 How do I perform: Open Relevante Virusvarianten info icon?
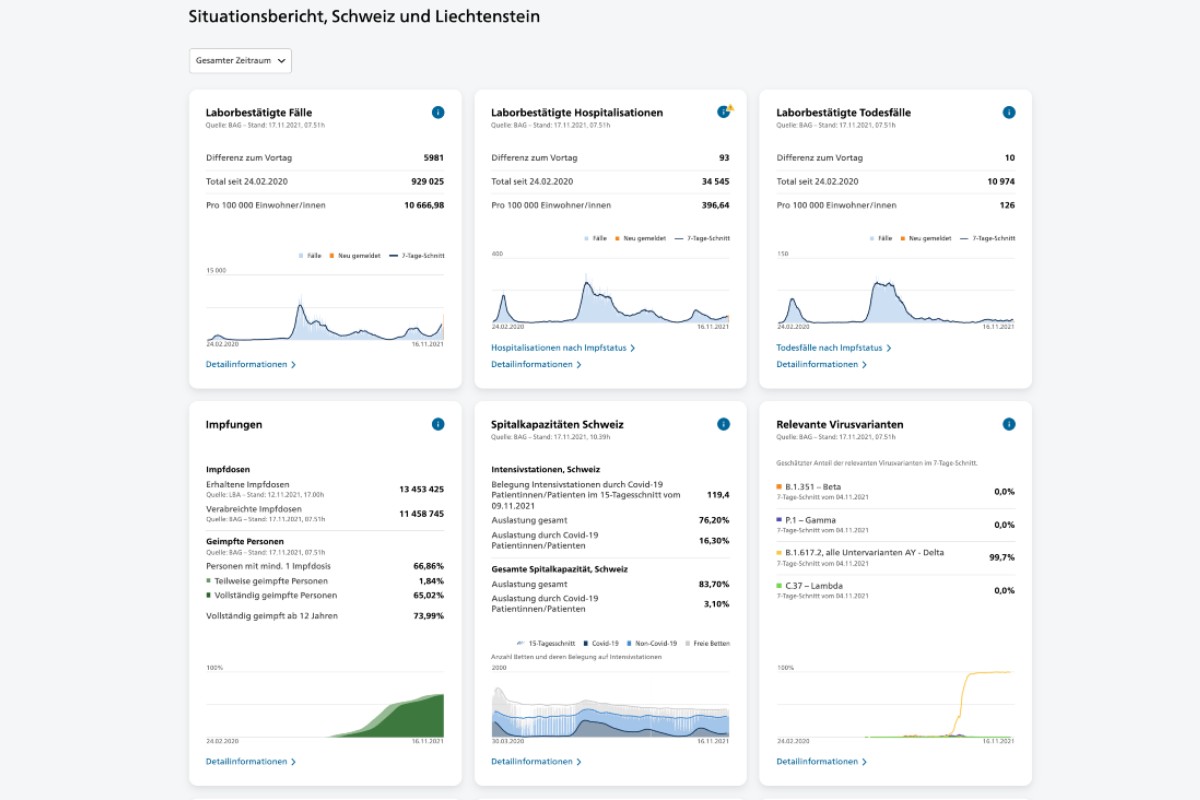[1009, 424]
